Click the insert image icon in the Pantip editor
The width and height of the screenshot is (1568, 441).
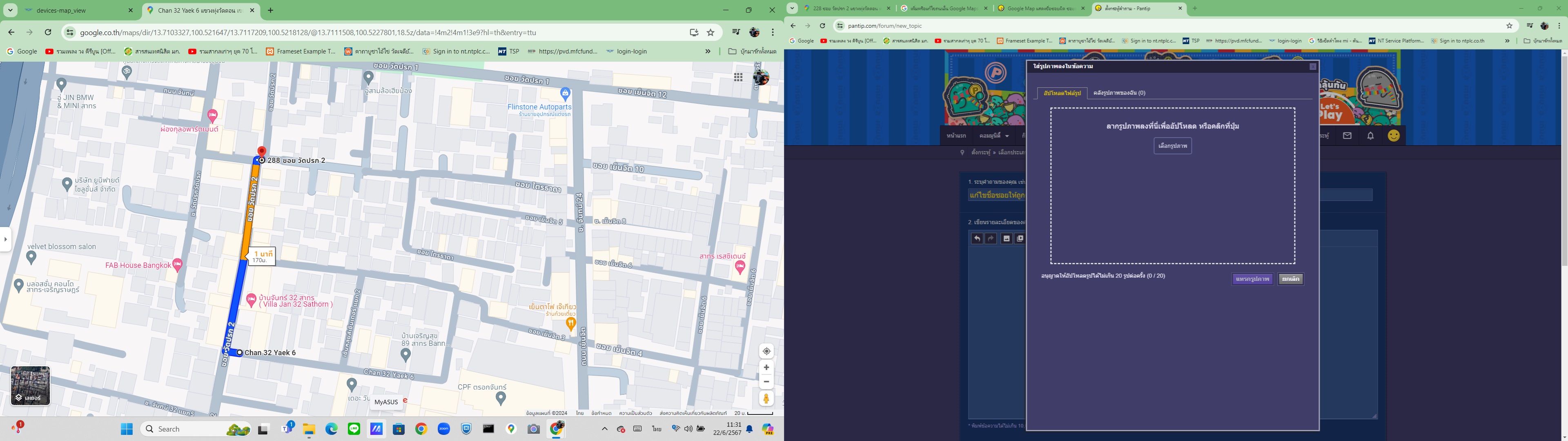point(1006,239)
